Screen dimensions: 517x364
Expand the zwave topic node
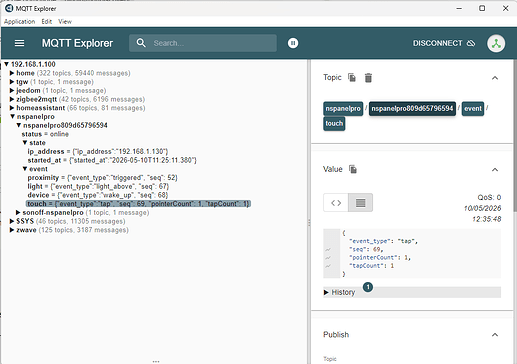coord(12,230)
